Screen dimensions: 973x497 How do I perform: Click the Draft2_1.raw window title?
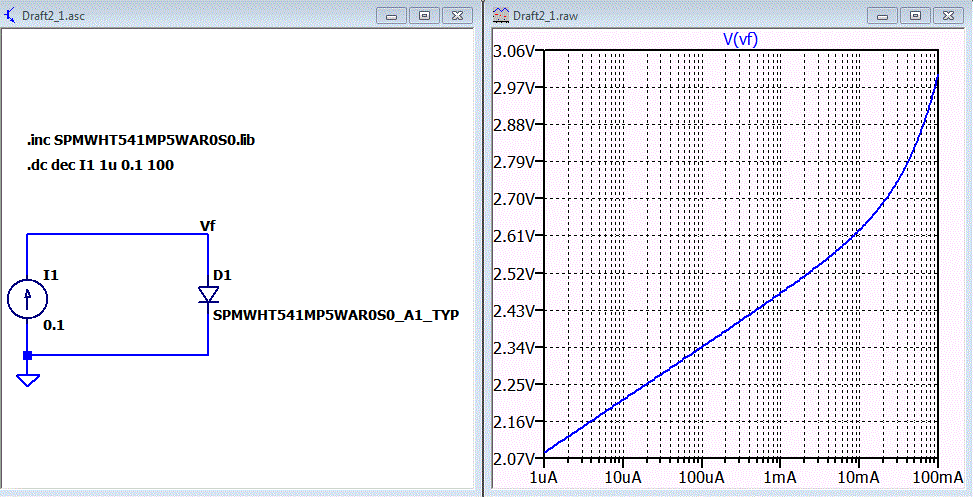(544, 16)
